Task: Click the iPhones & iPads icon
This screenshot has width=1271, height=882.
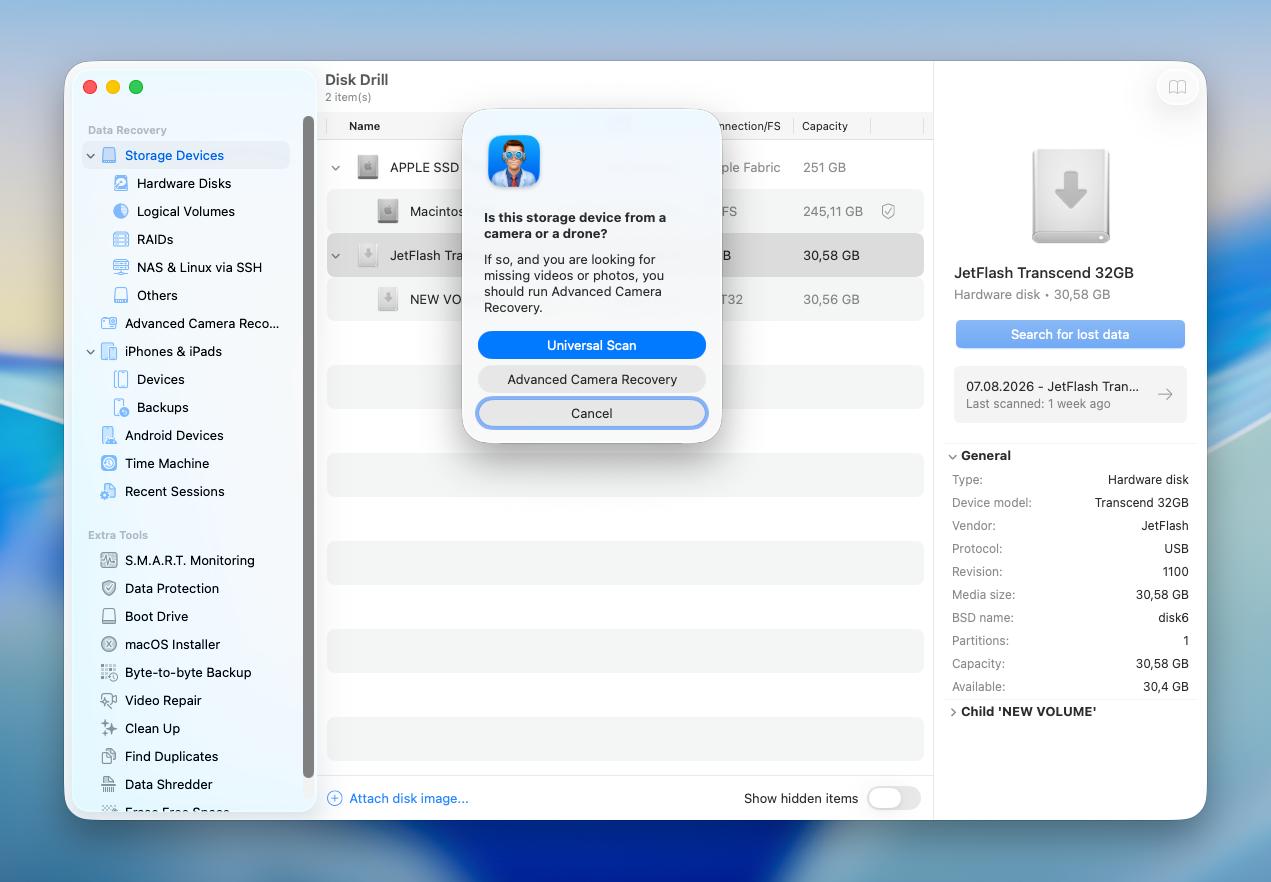Action: point(109,351)
